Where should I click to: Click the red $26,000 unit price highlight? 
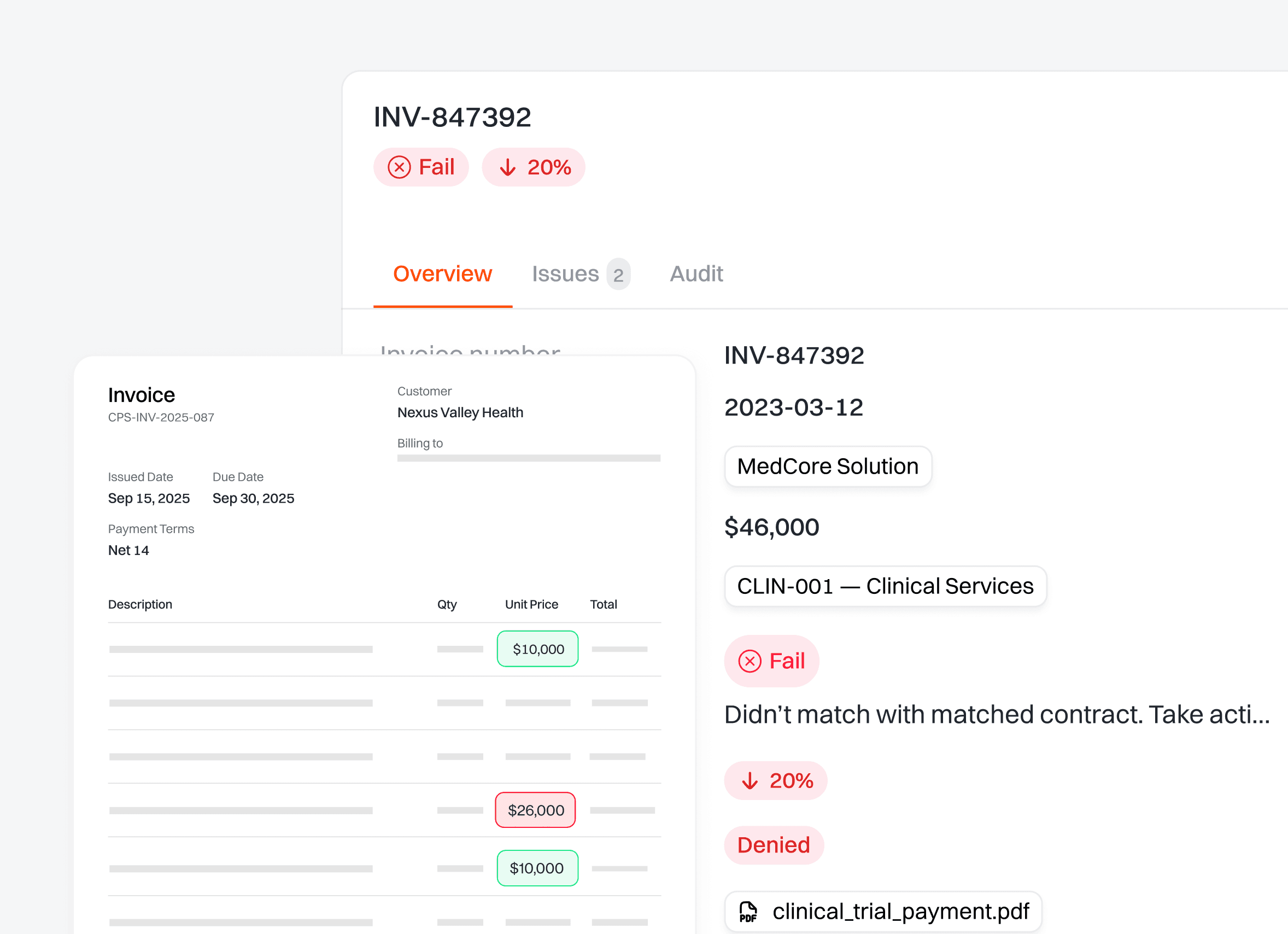[536, 810]
